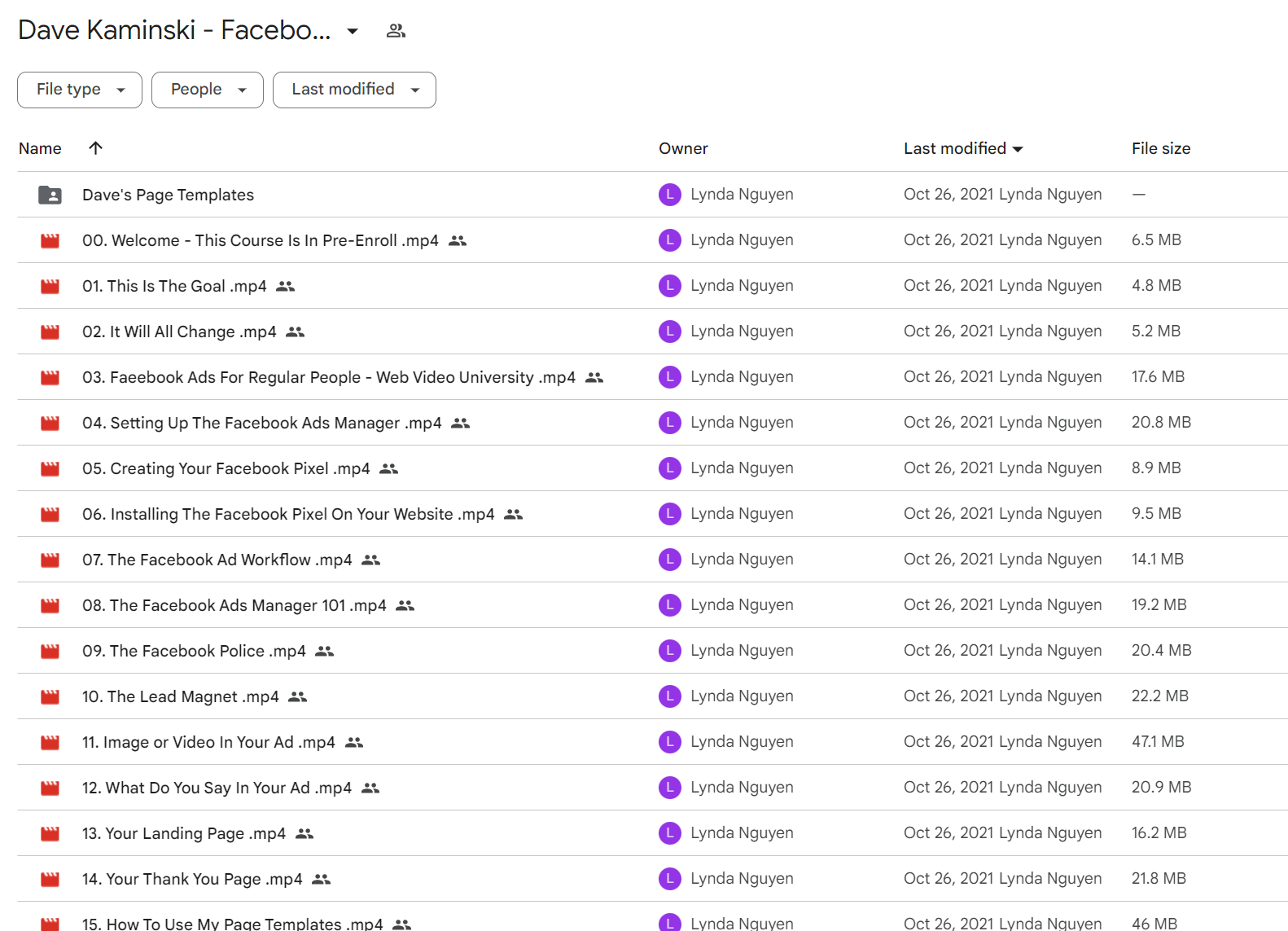Click video icon for 12. What Do You Say
The height and width of the screenshot is (931, 1288).
click(50, 788)
